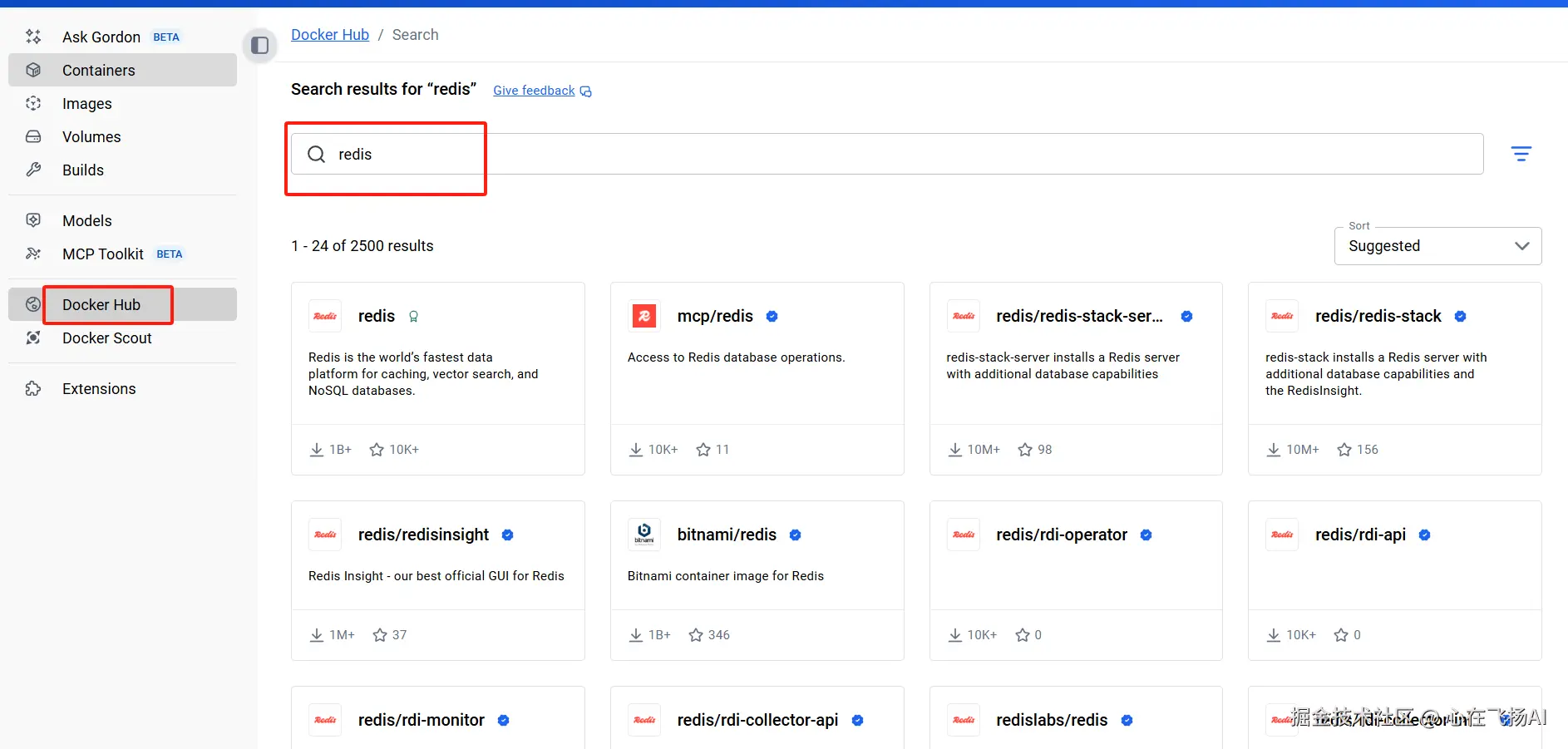
Task: Click the Extensions puzzle icon
Action: coord(33,388)
